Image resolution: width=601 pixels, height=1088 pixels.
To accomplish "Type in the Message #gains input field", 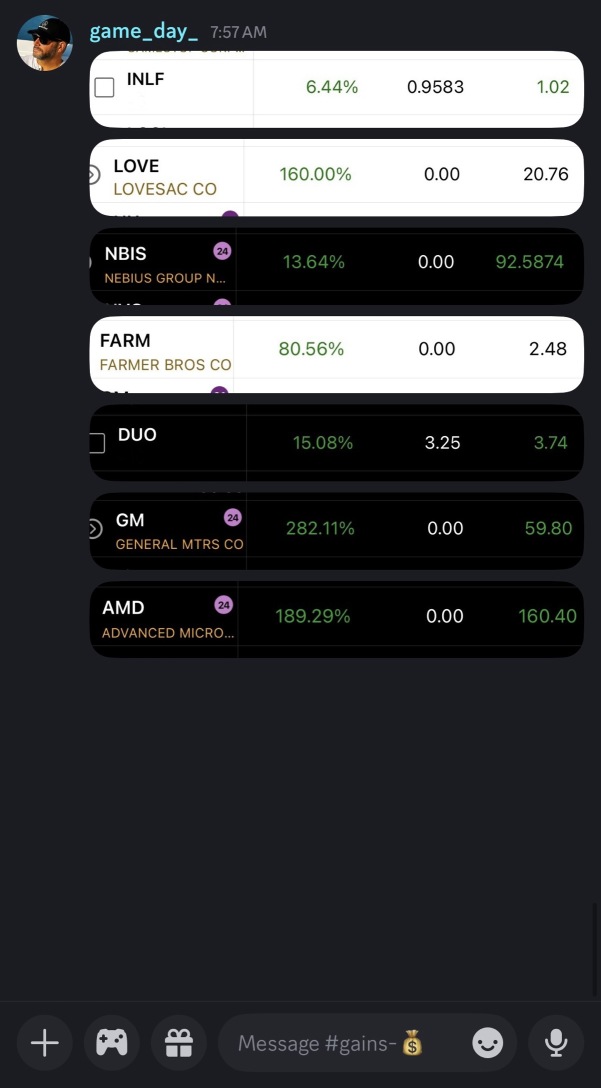I will pyautogui.click(x=340, y=1043).
